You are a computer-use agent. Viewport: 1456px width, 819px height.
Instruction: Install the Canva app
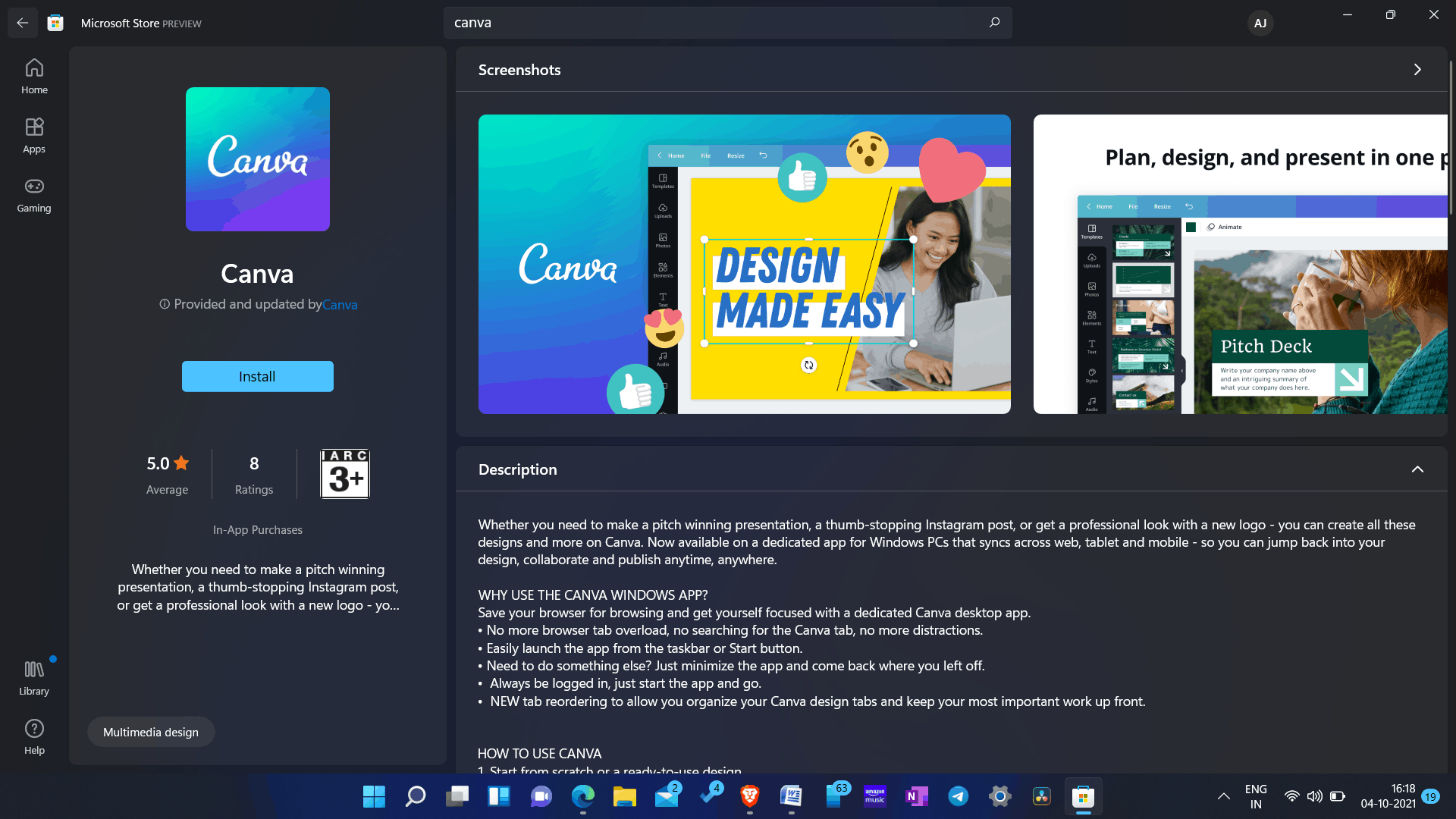[x=257, y=375]
